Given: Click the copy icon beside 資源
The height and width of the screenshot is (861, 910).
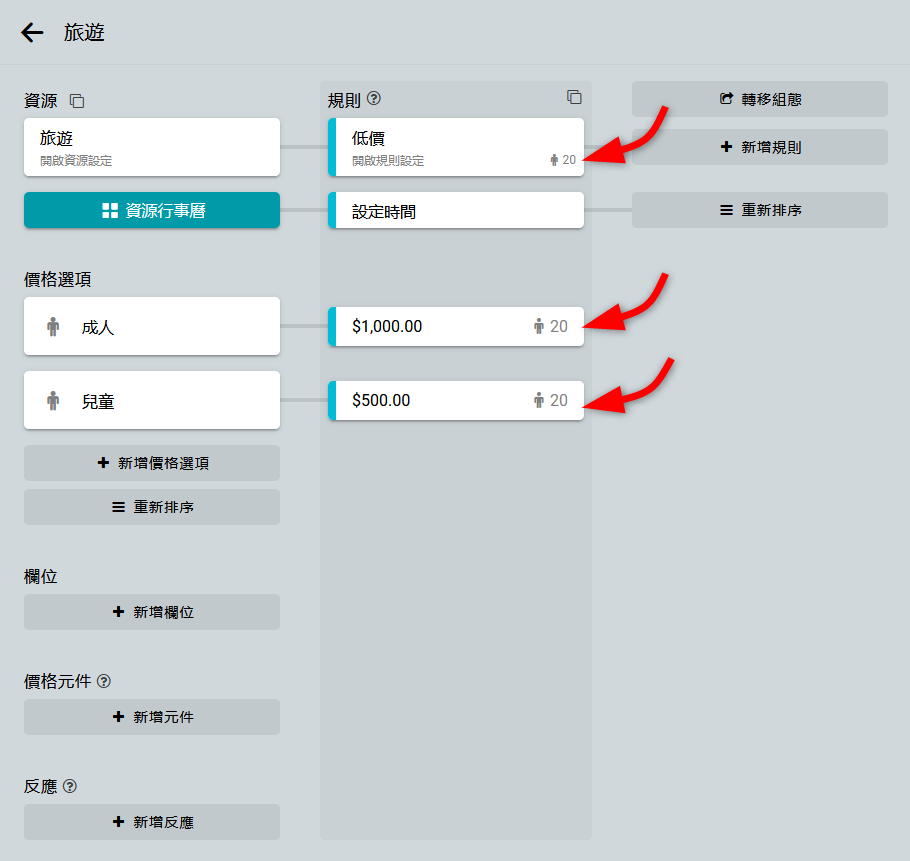Looking at the screenshot, I should (x=77, y=101).
